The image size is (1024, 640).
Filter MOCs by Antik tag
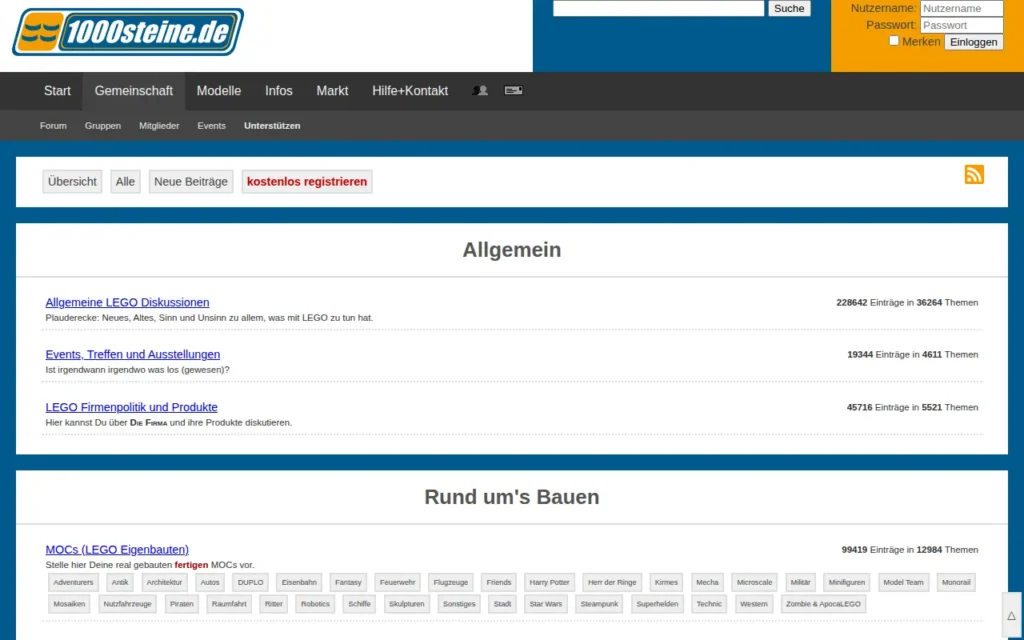point(120,583)
